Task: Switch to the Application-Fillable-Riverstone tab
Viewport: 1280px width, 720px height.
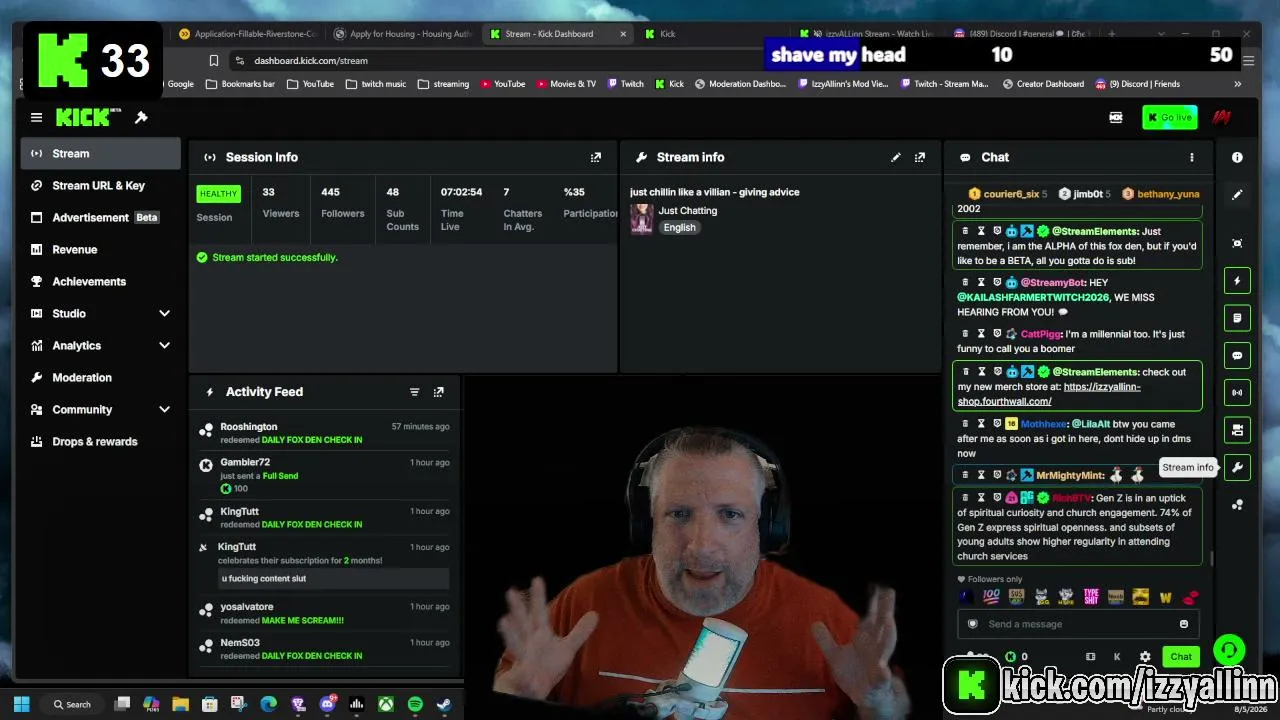Action: pos(246,34)
